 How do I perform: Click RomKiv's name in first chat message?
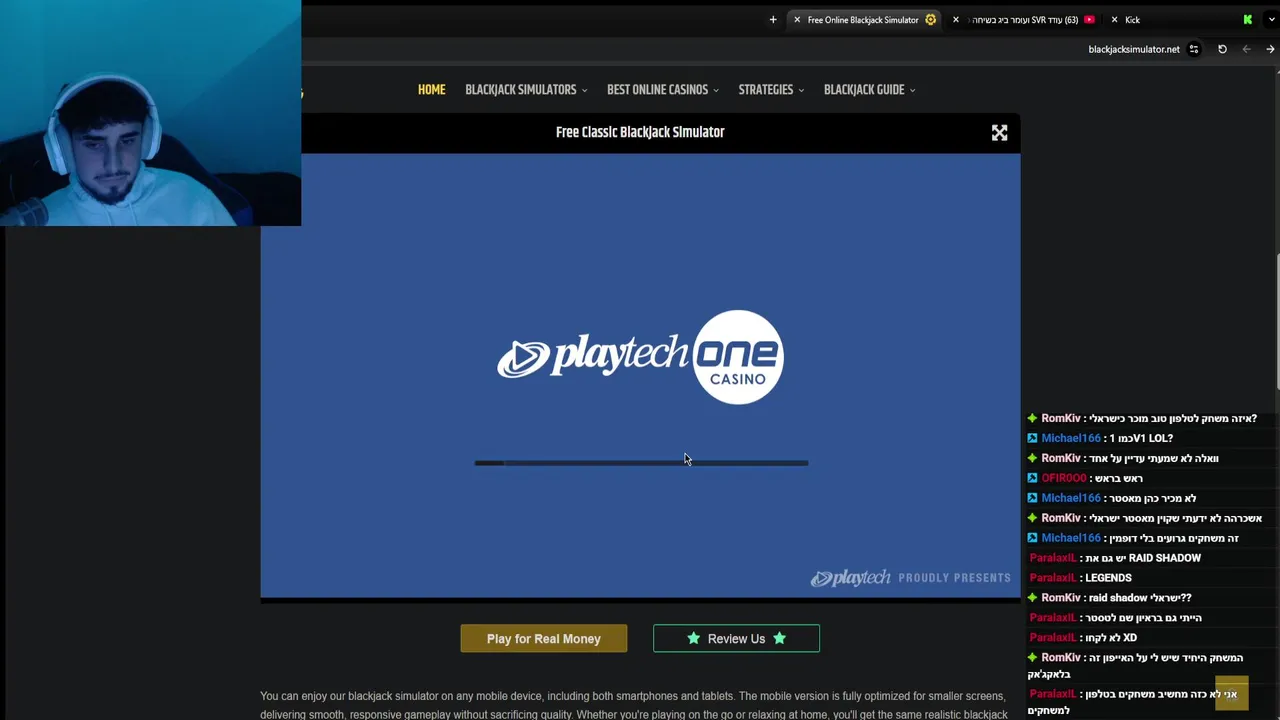click(x=1060, y=418)
